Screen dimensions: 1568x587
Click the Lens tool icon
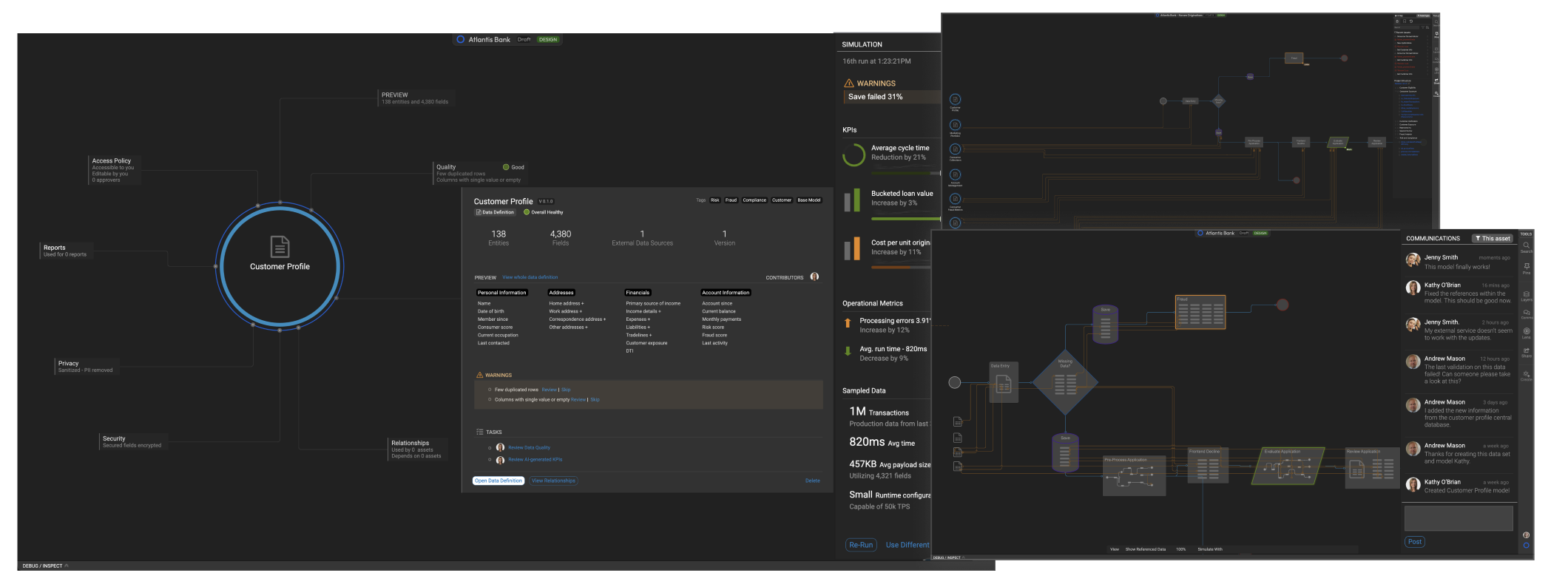(x=1526, y=331)
